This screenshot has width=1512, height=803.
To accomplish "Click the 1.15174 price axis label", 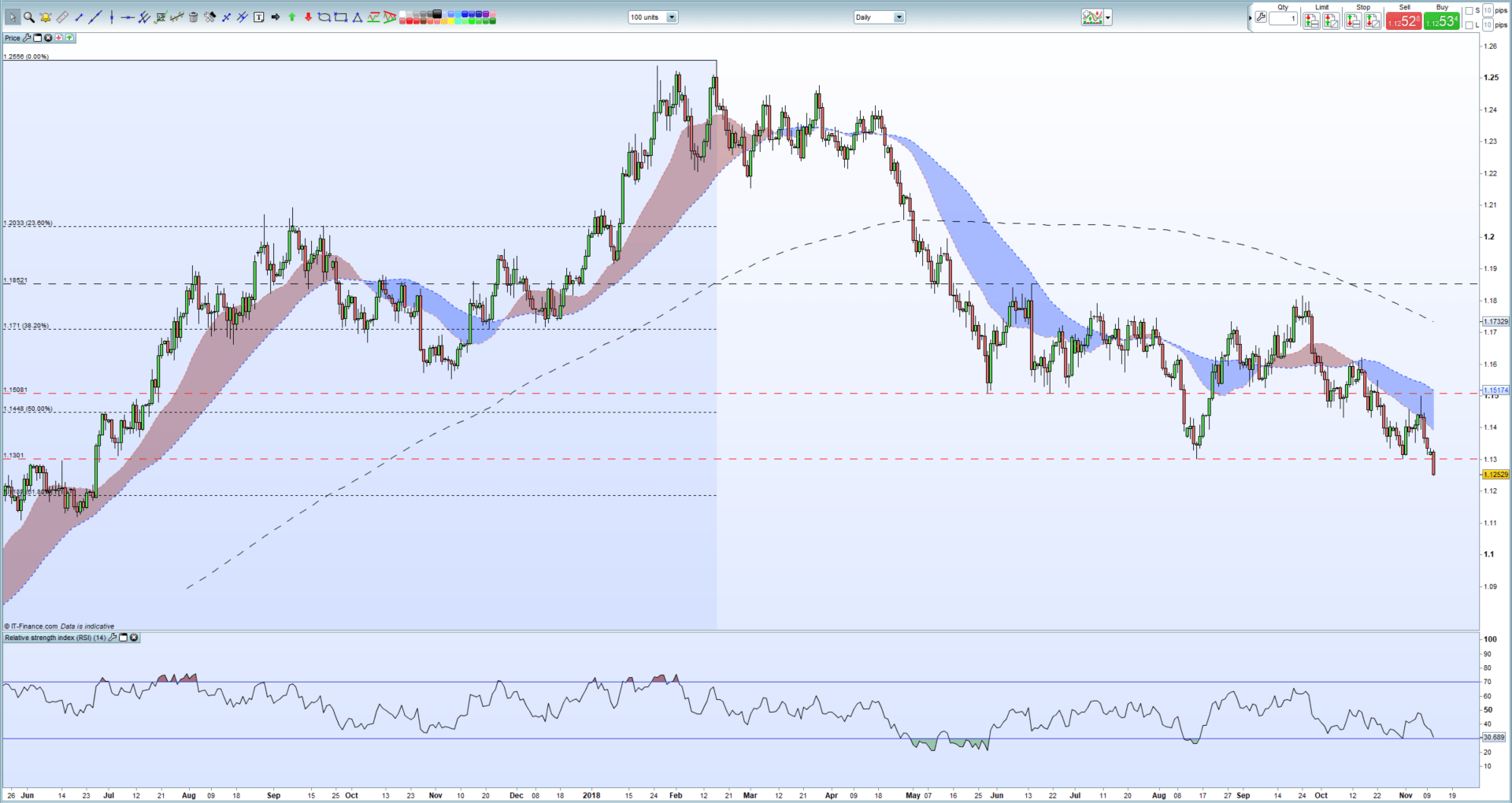I will 1495,390.
